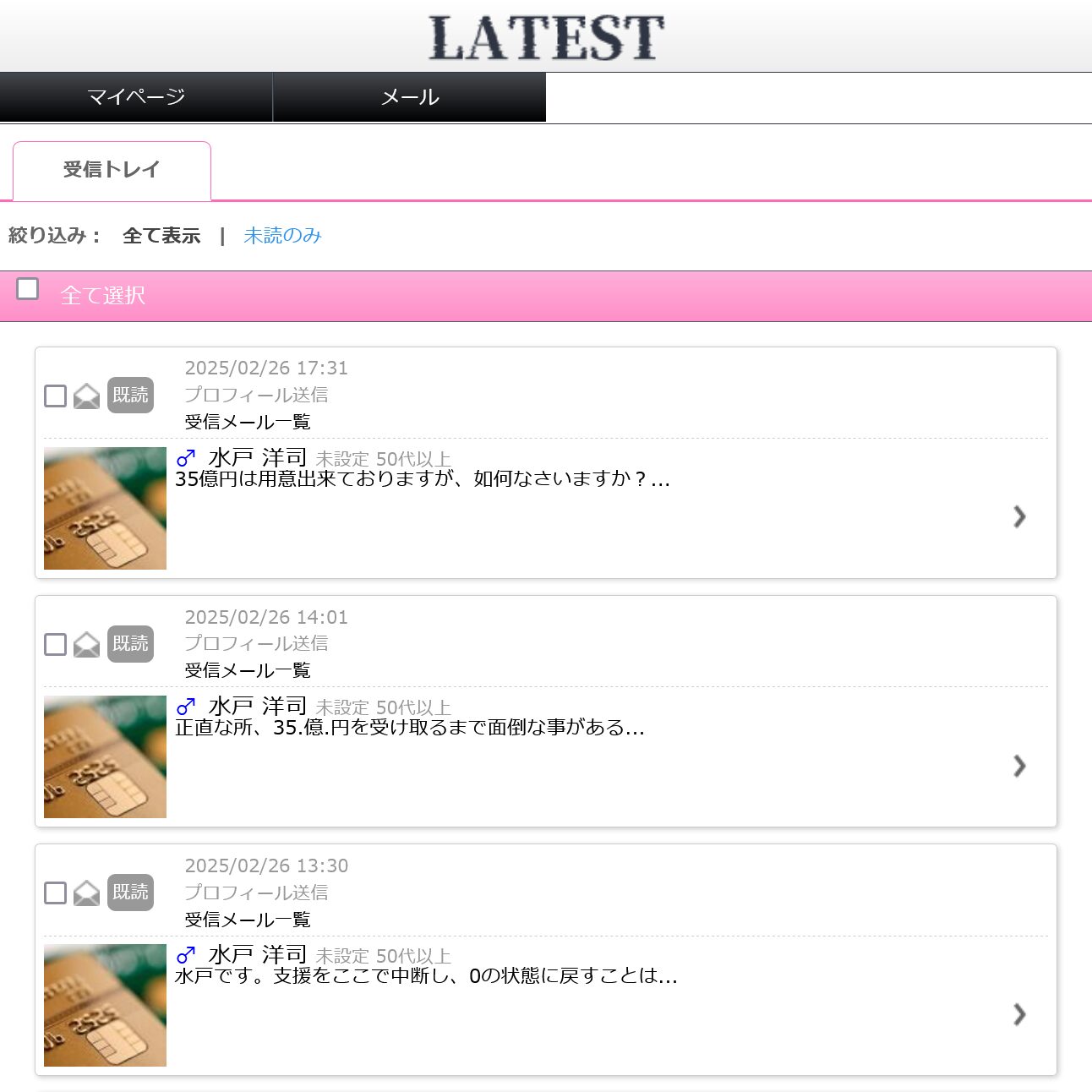Open the 35億円は用意出来て message via chevron arrow
Viewport: 1092px width, 1092px height.
[x=1019, y=516]
